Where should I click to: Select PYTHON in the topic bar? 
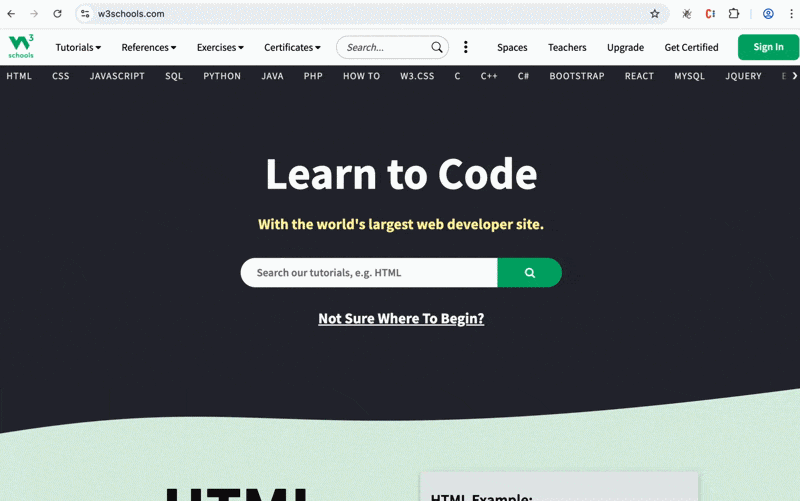(222, 76)
